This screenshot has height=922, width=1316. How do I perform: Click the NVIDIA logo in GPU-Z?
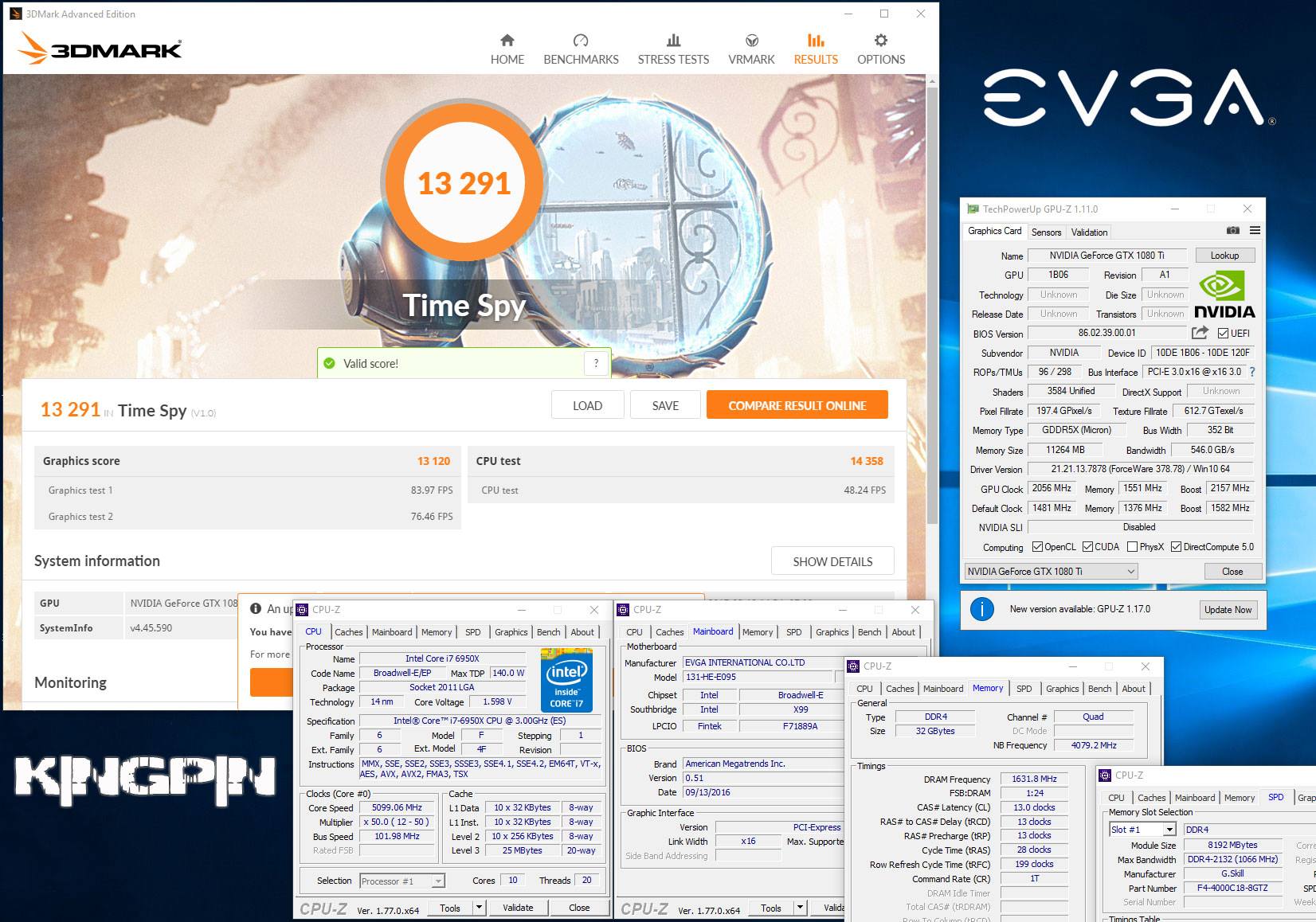click(x=1224, y=295)
